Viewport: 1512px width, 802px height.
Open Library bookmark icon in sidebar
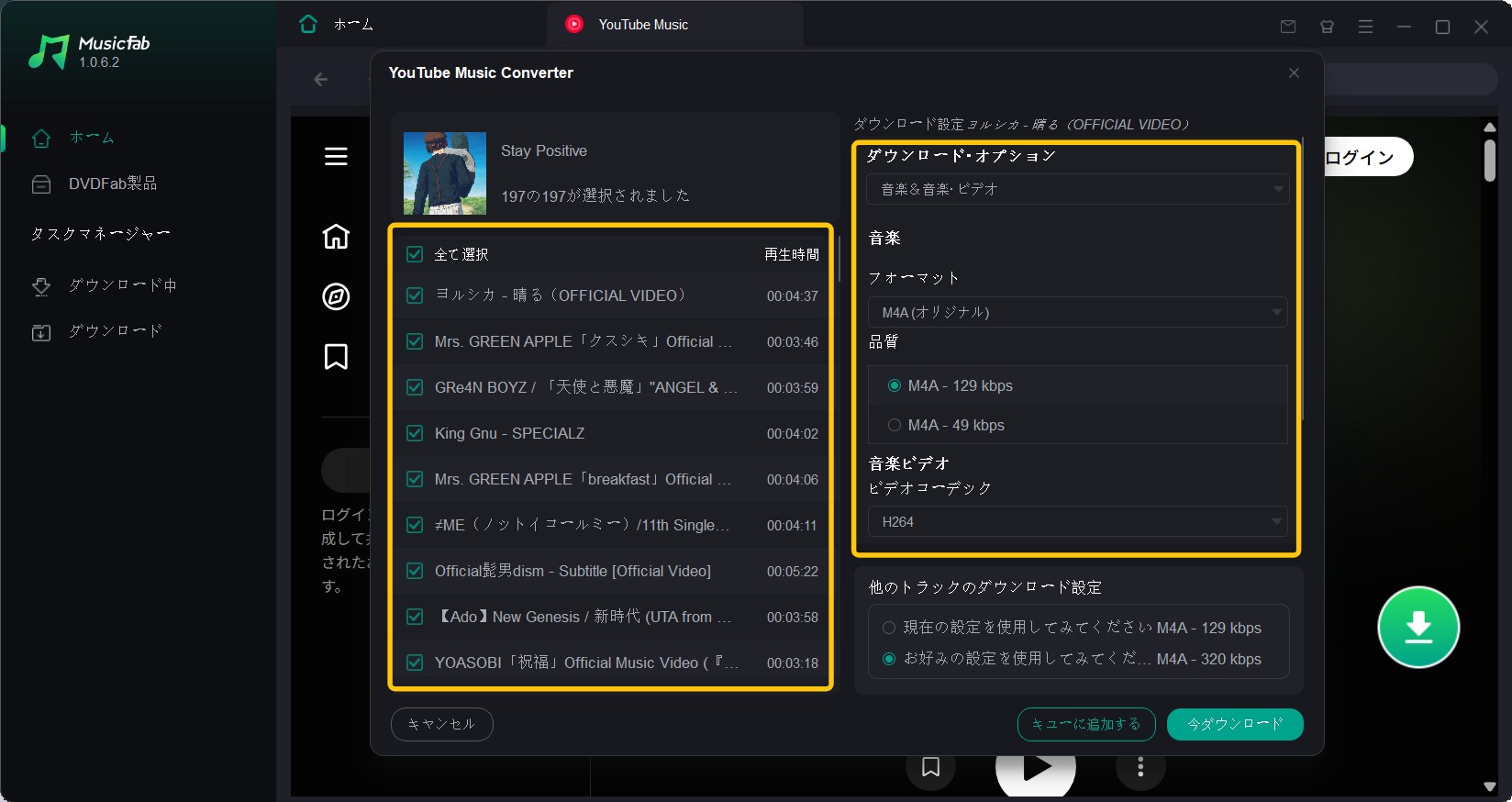click(x=336, y=356)
